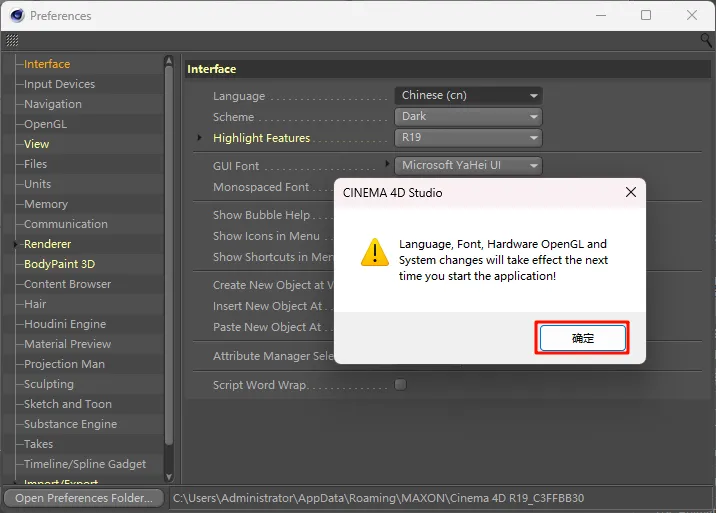Open the Scheme dropdown set to Dark
The height and width of the screenshot is (513, 716).
469,116
